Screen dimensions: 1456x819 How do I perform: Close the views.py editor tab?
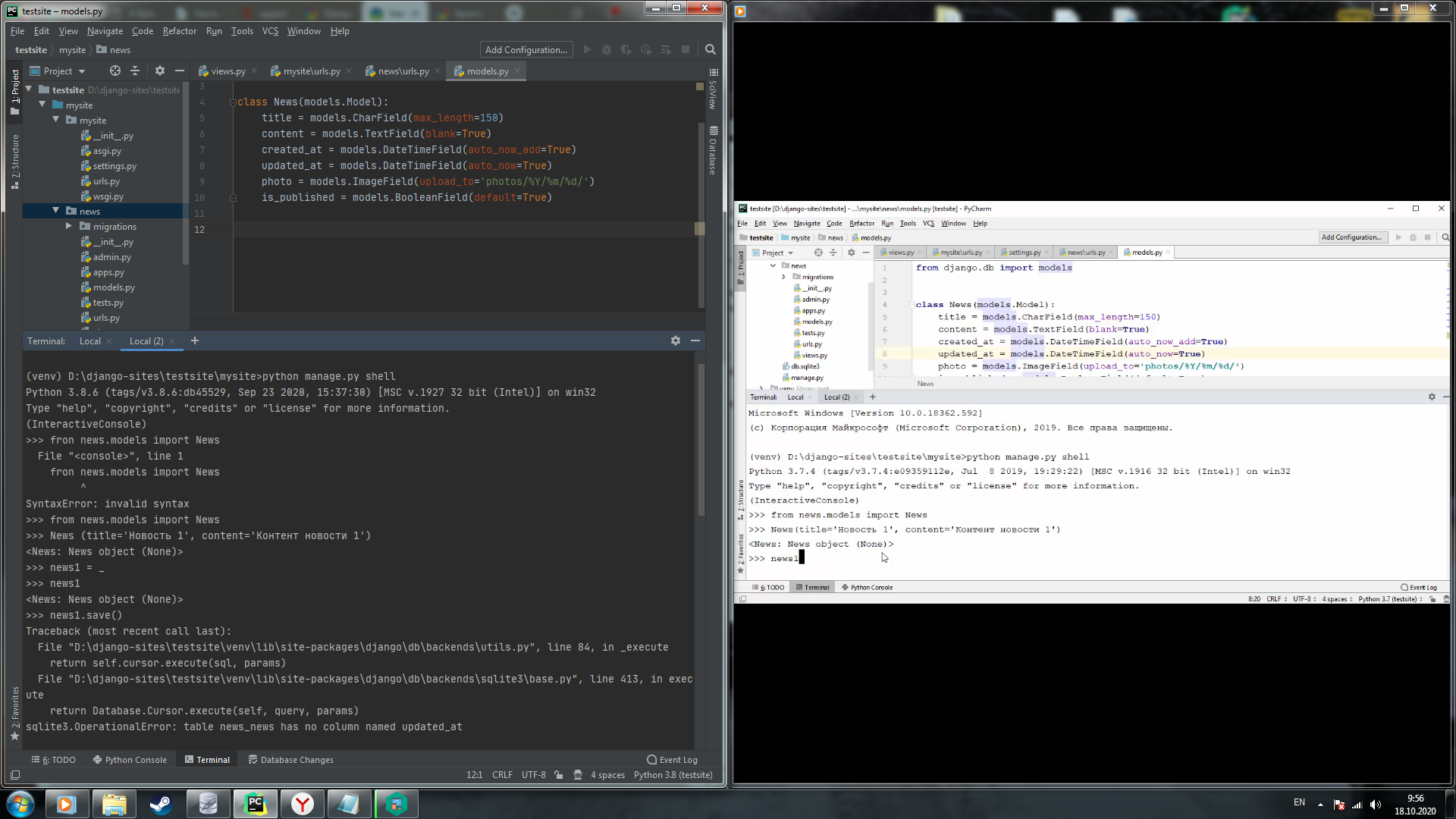point(254,71)
